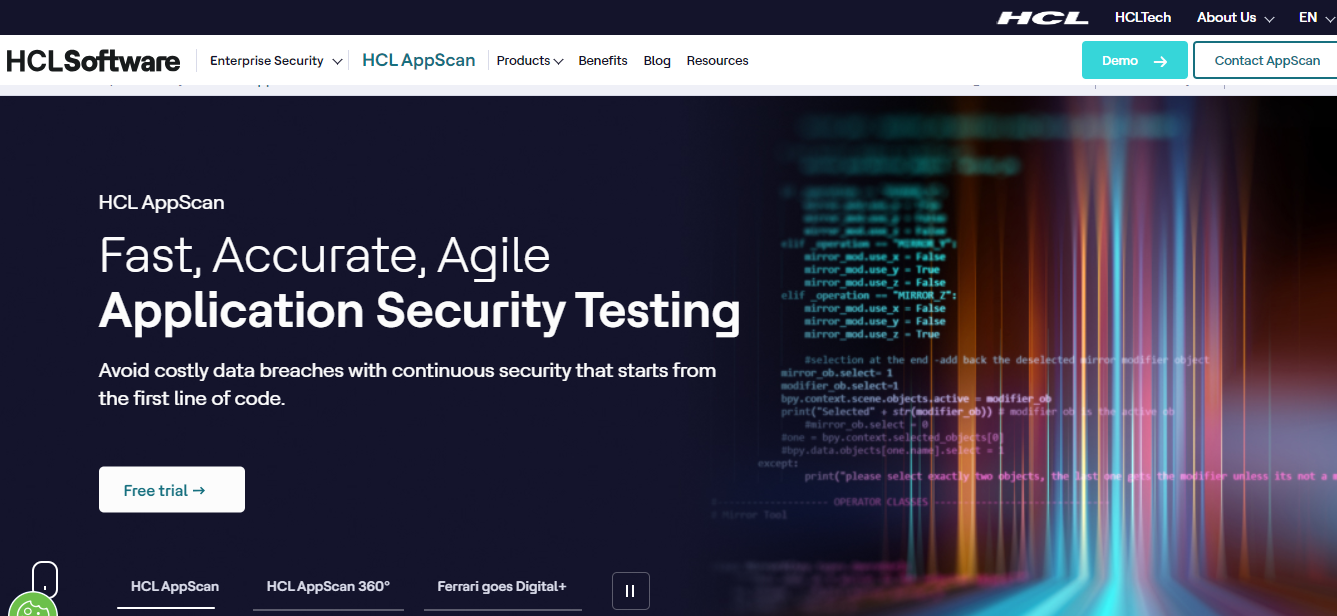
Task: Open the Resources menu item
Action: pyautogui.click(x=717, y=61)
